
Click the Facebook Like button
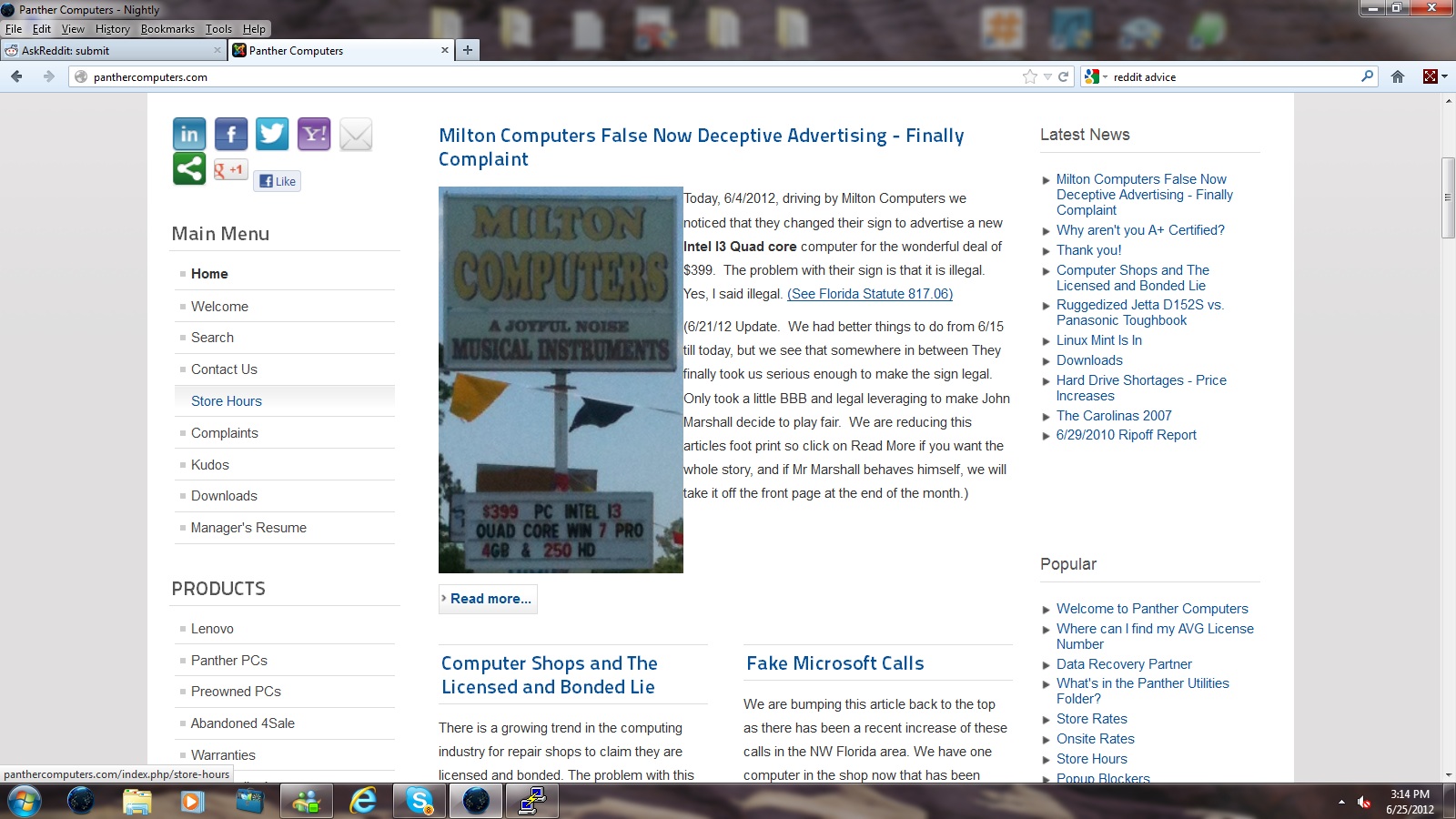click(278, 181)
